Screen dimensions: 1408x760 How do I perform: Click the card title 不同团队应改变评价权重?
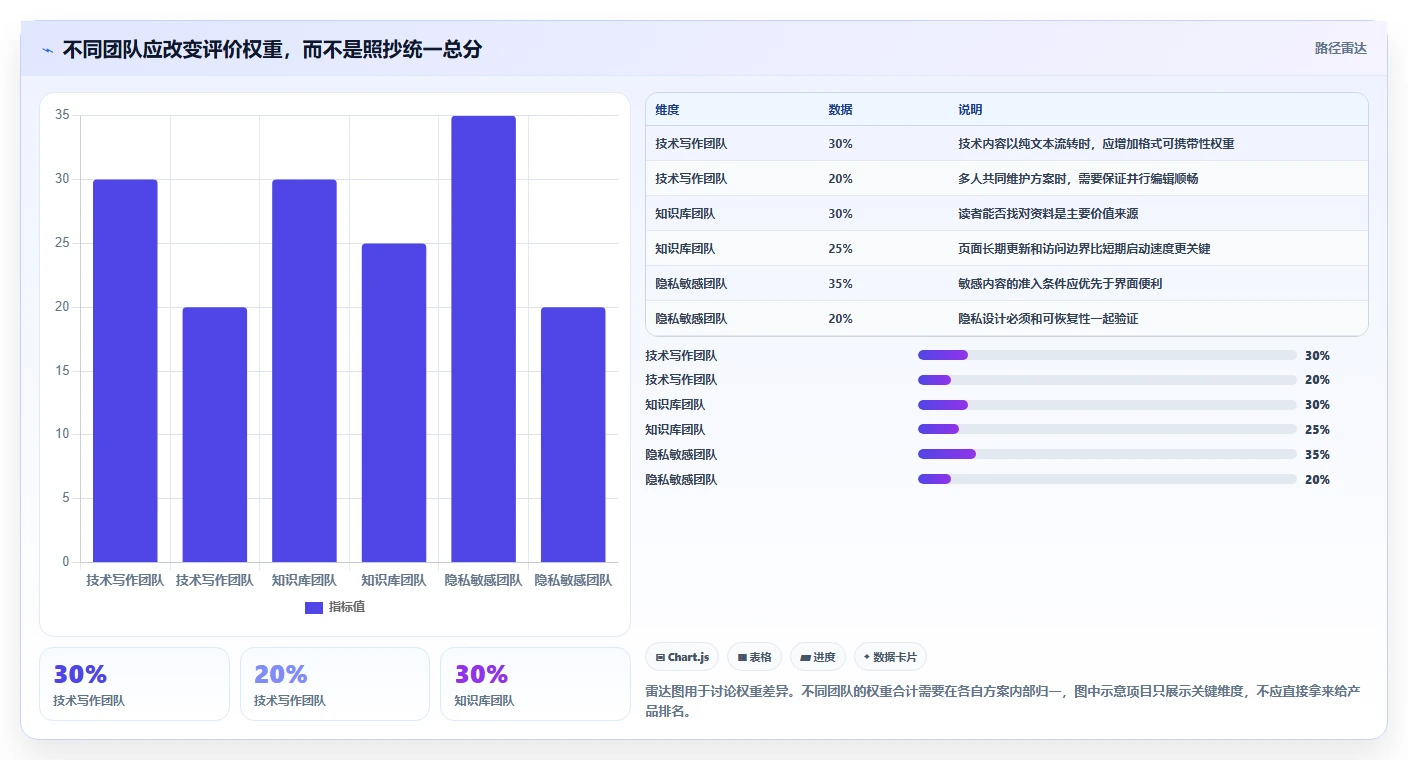[271, 49]
